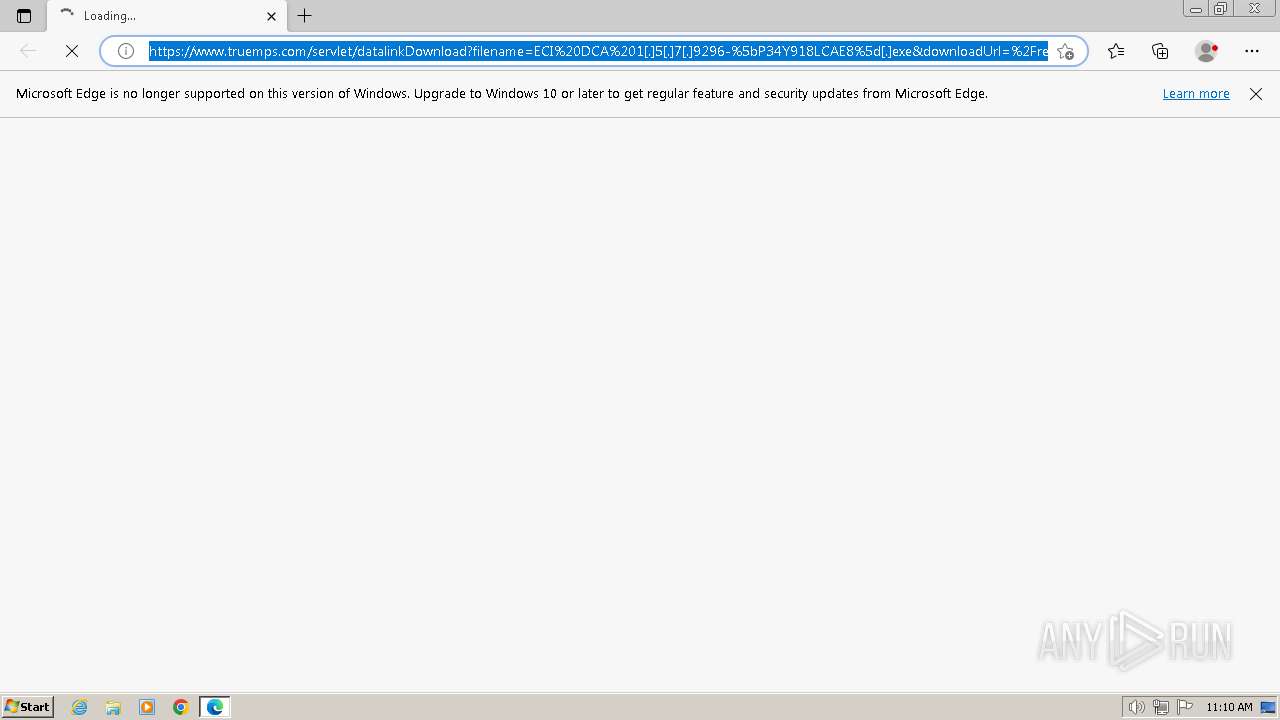This screenshot has height=720, width=1280.
Task: Open a new tab with plus button
Action: click(x=305, y=16)
